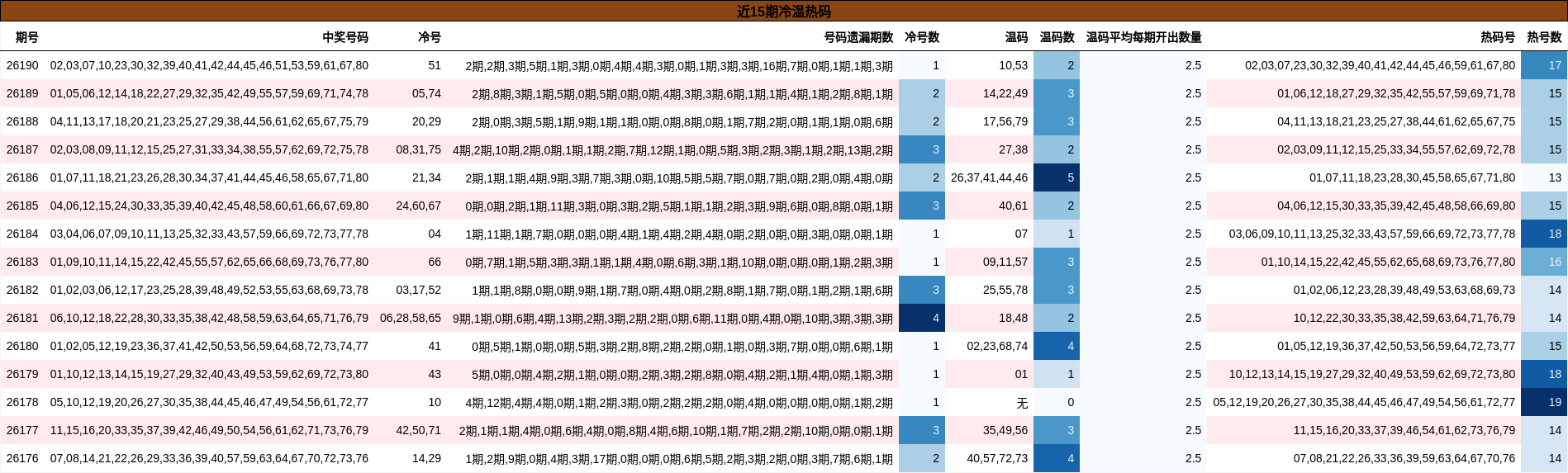Select period number 26186
This screenshot has height=473, width=1568.
tap(22, 177)
